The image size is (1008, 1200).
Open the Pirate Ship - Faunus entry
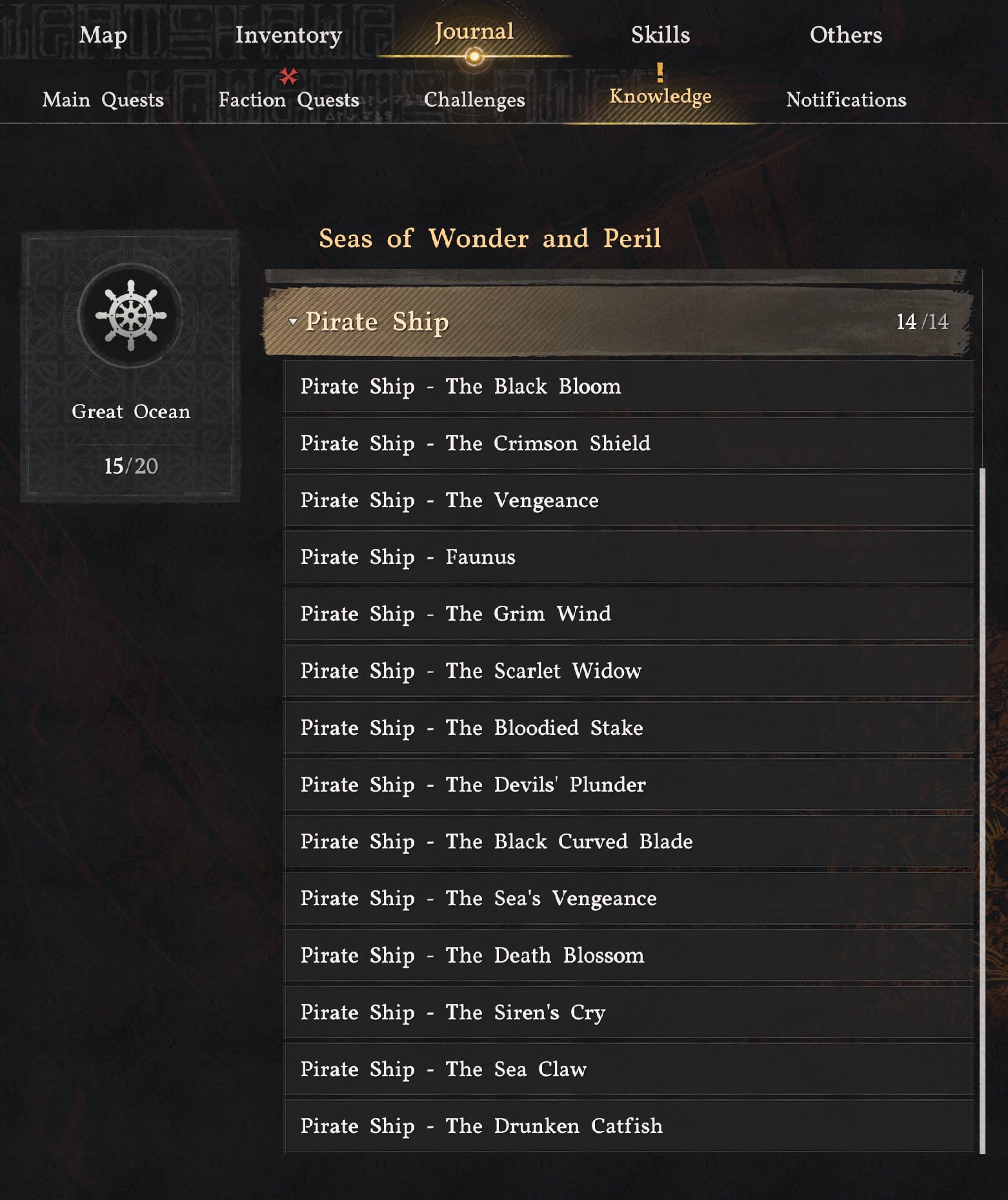pyautogui.click(x=628, y=557)
